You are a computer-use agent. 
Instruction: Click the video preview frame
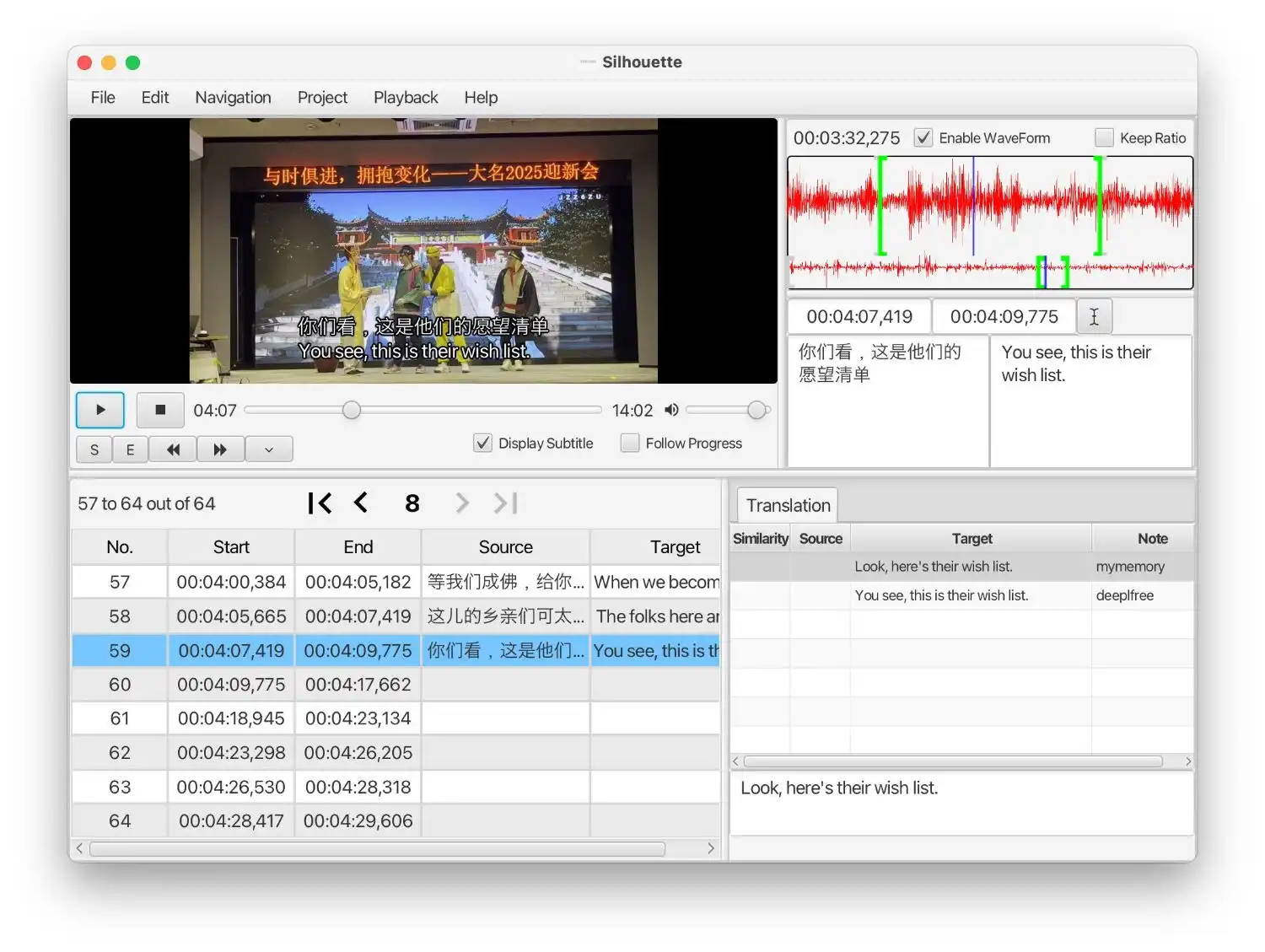423,250
